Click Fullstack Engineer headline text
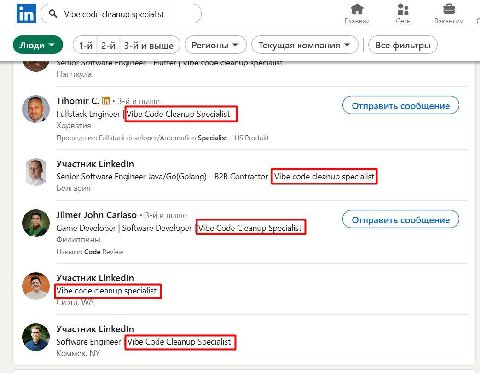This screenshot has height=373, width=480. click(x=88, y=114)
